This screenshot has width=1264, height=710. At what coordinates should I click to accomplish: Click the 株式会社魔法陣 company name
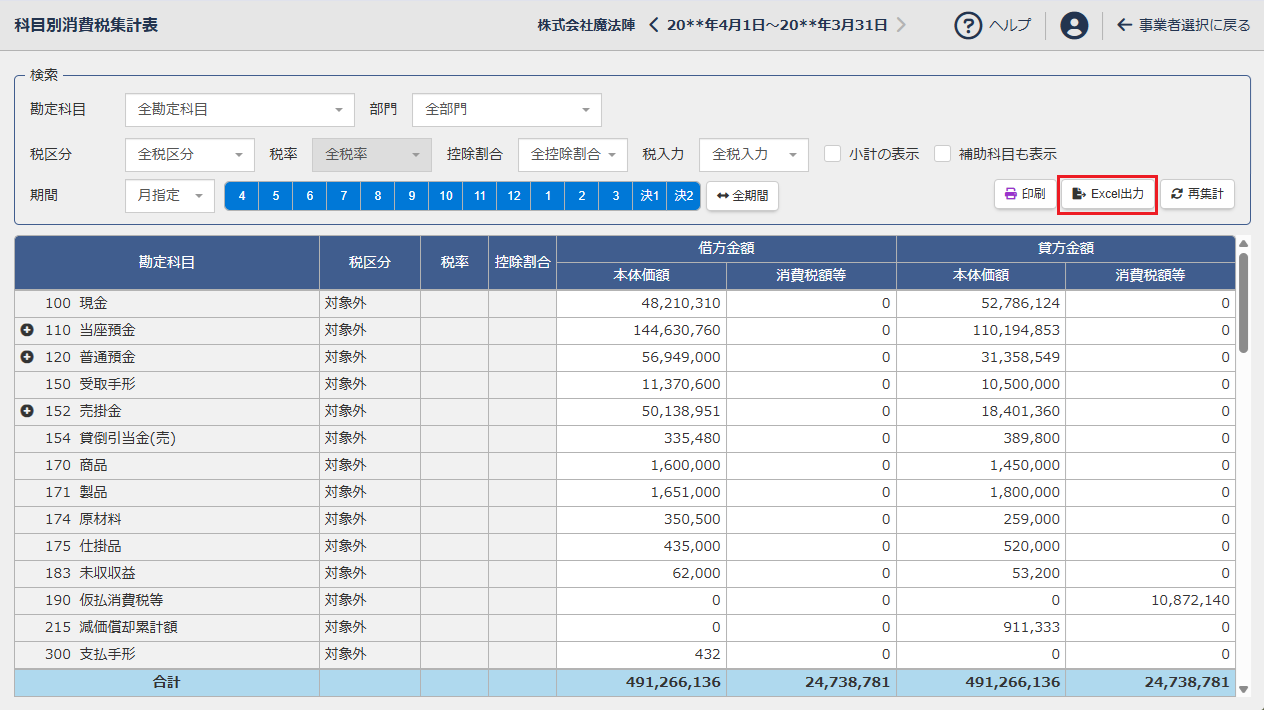click(586, 25)
